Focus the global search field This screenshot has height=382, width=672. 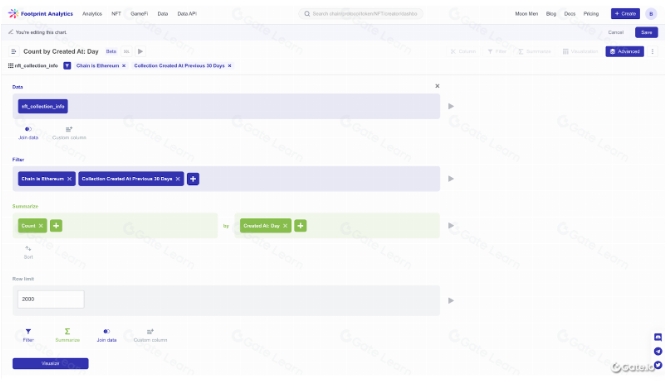click(x=361, y=14)
